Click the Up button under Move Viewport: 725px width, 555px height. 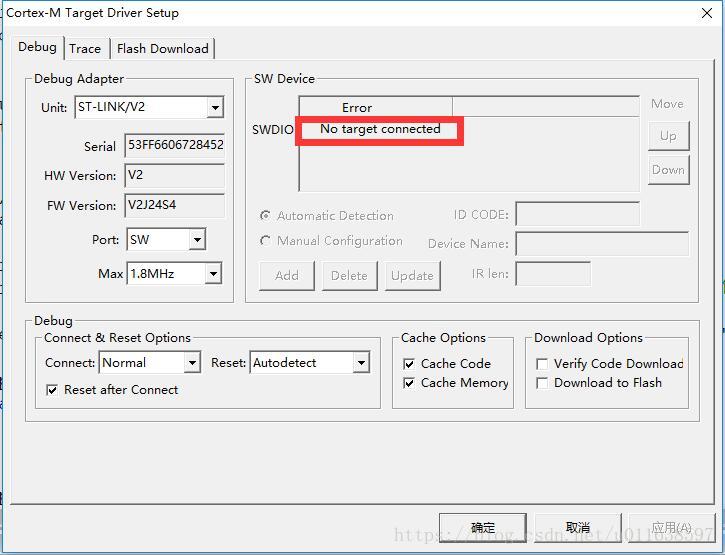click(x=669, y=136)
